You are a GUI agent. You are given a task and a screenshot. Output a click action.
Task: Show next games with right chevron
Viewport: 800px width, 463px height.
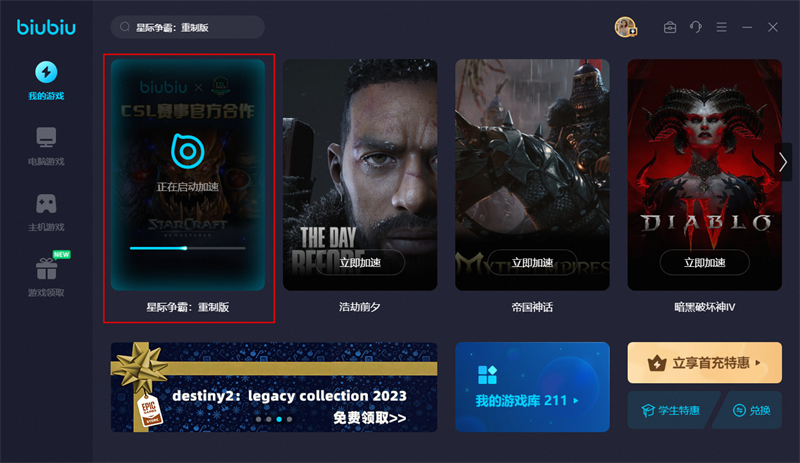point(783,162)
